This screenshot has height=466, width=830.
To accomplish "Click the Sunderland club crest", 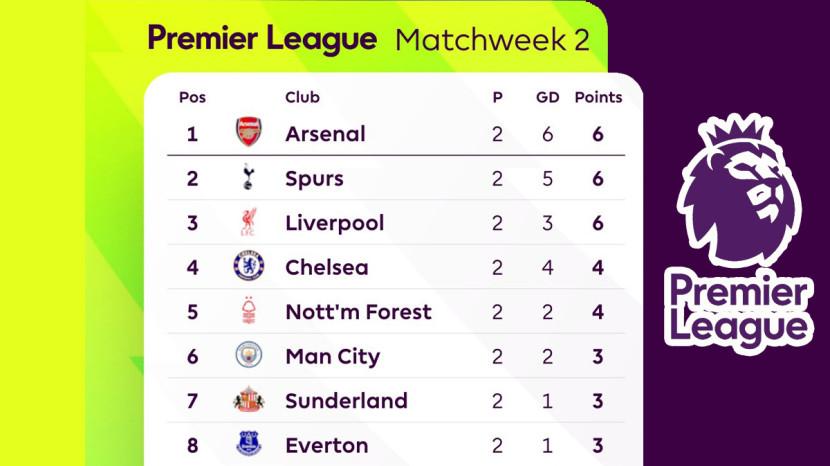I will pyautogui.click(x=248, y=400).
